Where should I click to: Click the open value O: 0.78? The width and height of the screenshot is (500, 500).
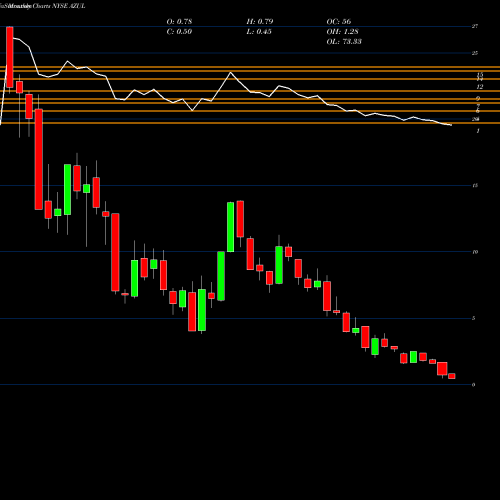pyautogui.click(x=179, y=22)
